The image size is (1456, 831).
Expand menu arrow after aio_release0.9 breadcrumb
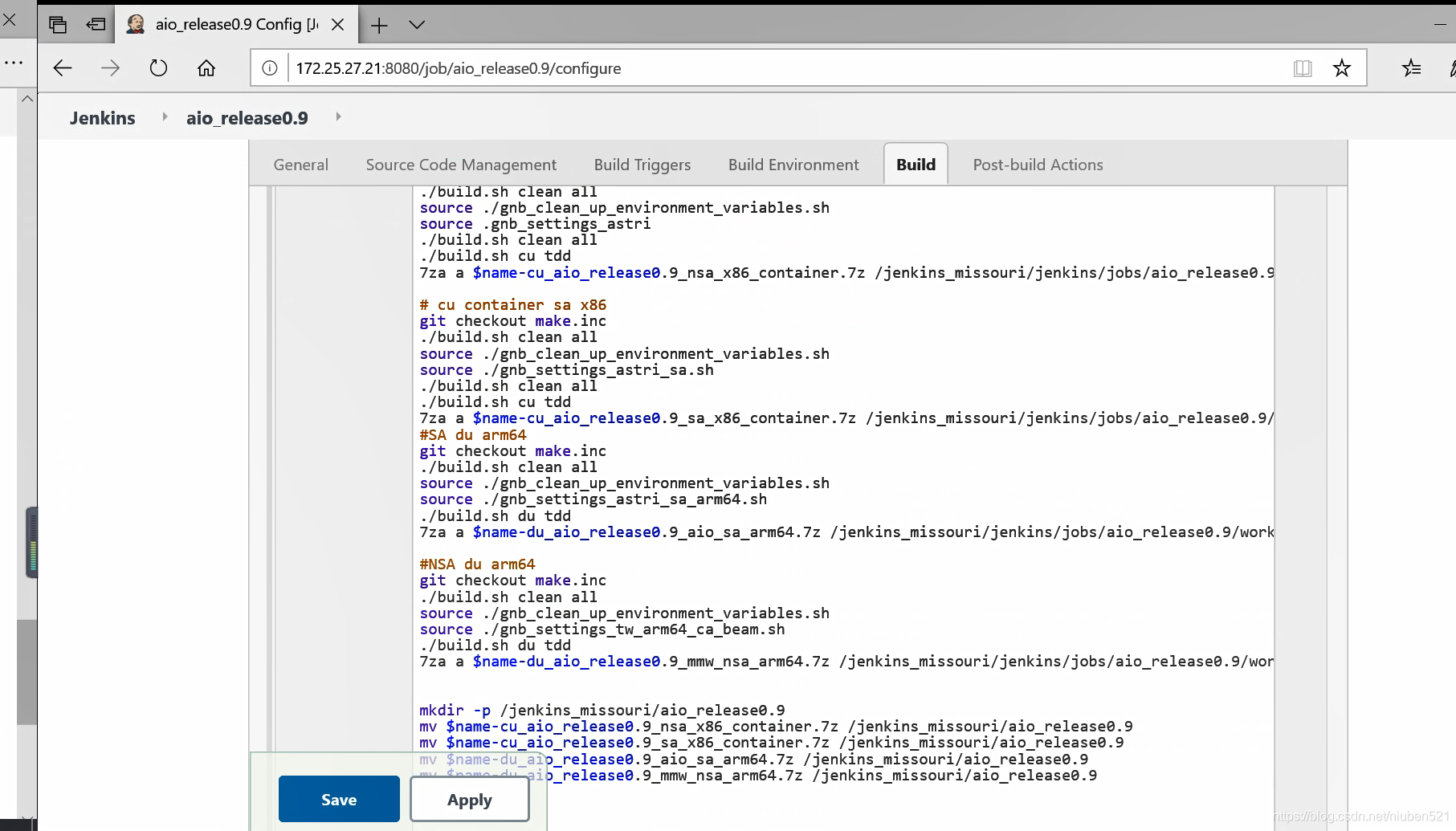click(x=338, y=117)
